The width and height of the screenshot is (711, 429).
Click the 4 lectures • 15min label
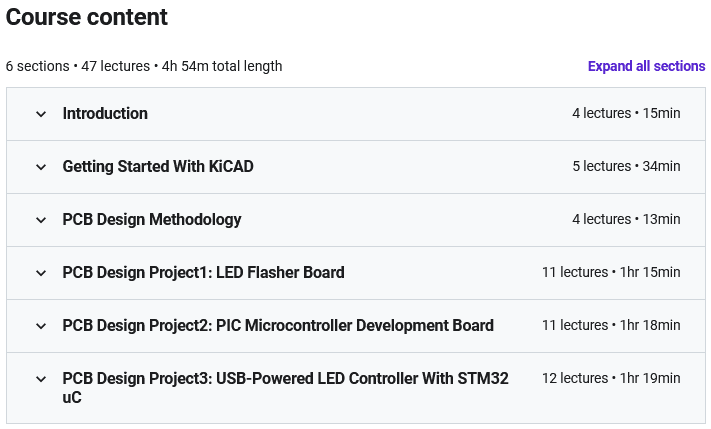[626, 114]
